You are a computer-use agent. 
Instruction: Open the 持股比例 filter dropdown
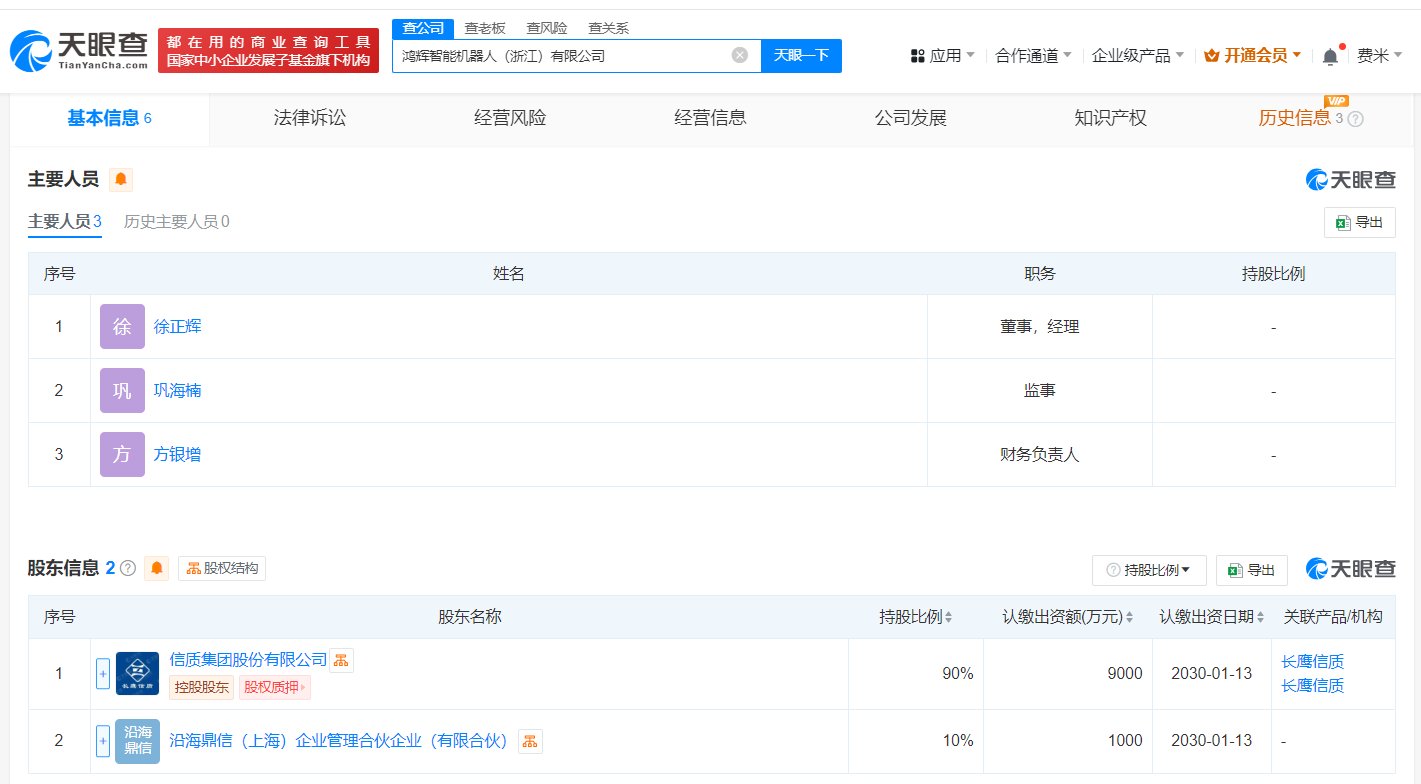pos(1148,569)
